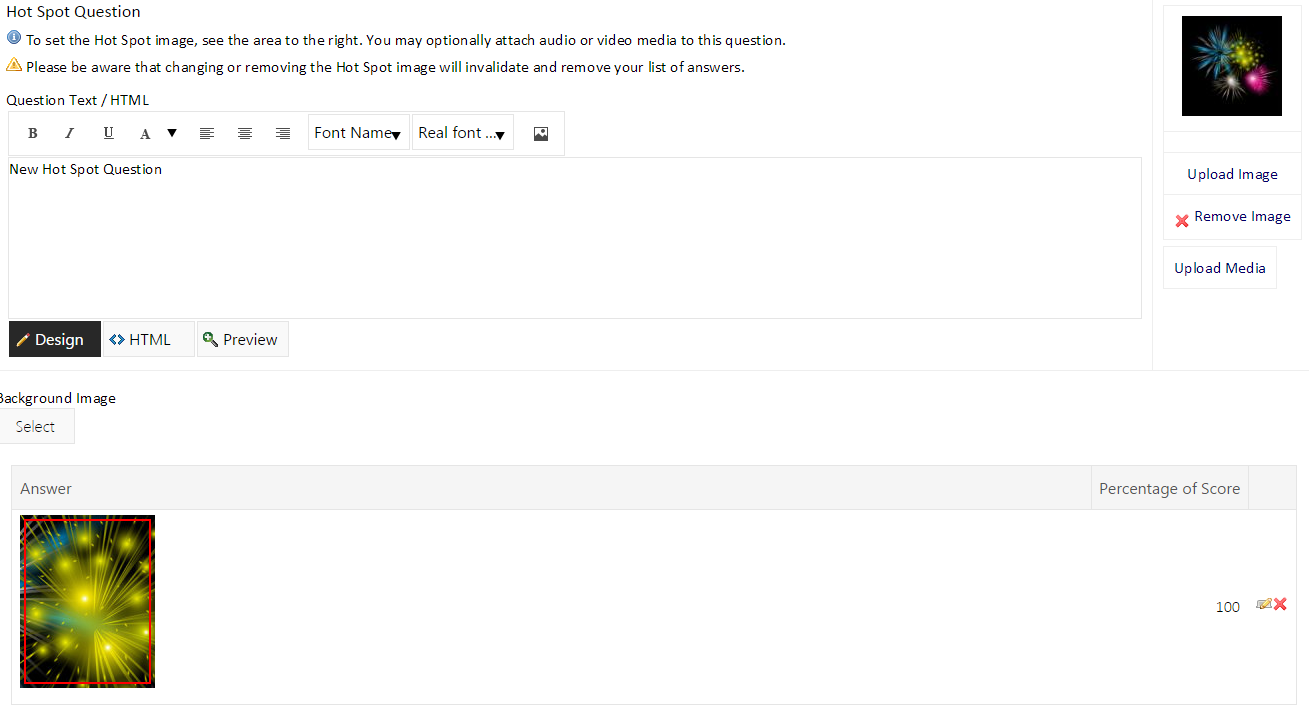Image resolution: width=1309 pixels, height=715 pixels.
Task: Toggle italic text formatting
Action: (x=70, y=133)
